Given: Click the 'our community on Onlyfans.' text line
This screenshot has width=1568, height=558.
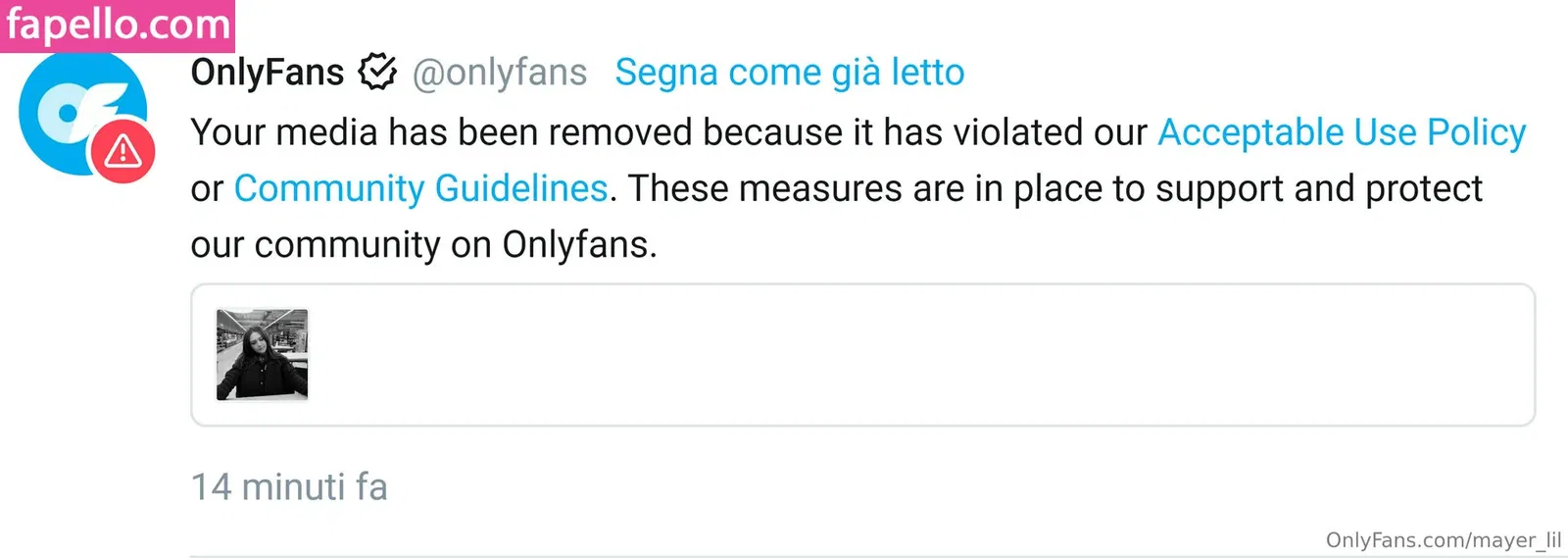Looking at the screenshot, I should 423,244.
